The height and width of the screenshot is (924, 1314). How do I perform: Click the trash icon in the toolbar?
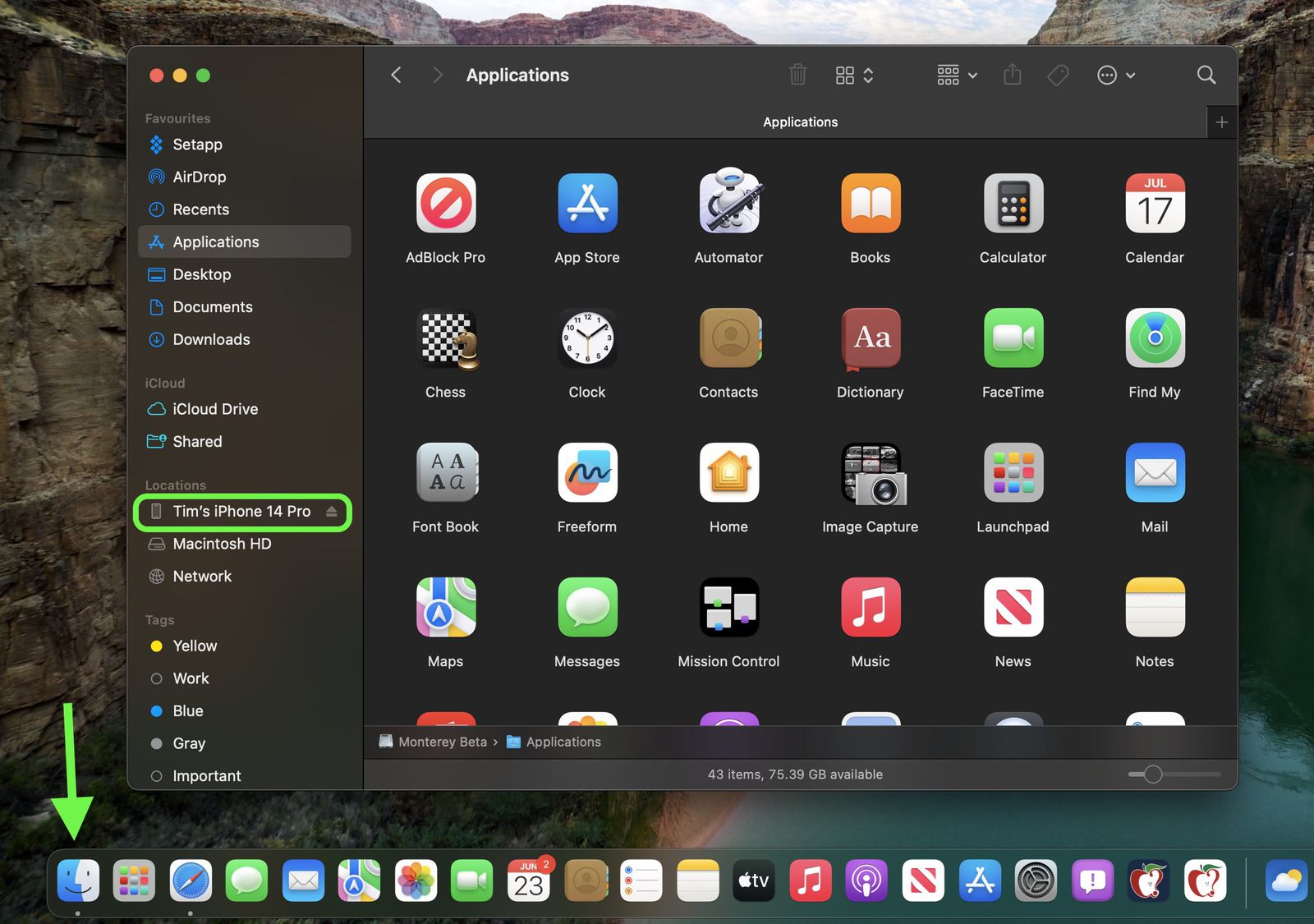797,75
